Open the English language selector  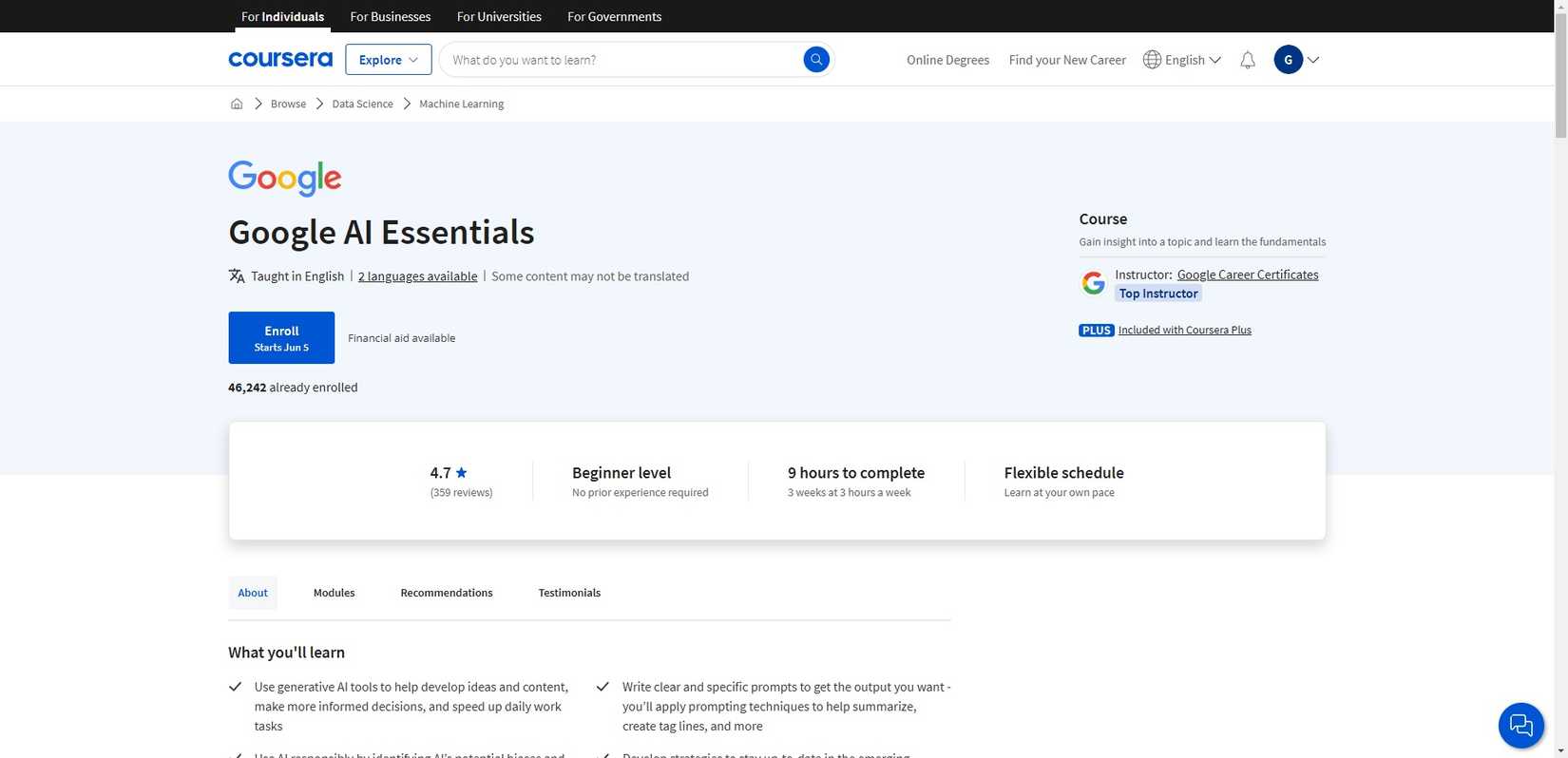click(x=1182, y=60)
